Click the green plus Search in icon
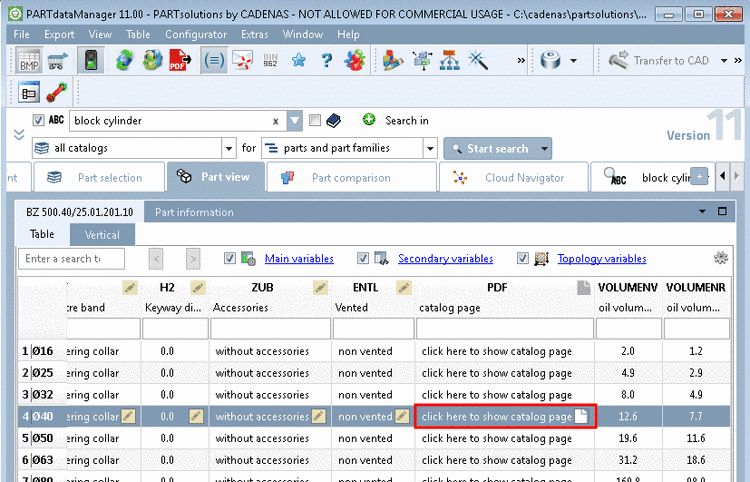Screen dimensions: 750x482 pyautogui.click(x=369, y=120)
